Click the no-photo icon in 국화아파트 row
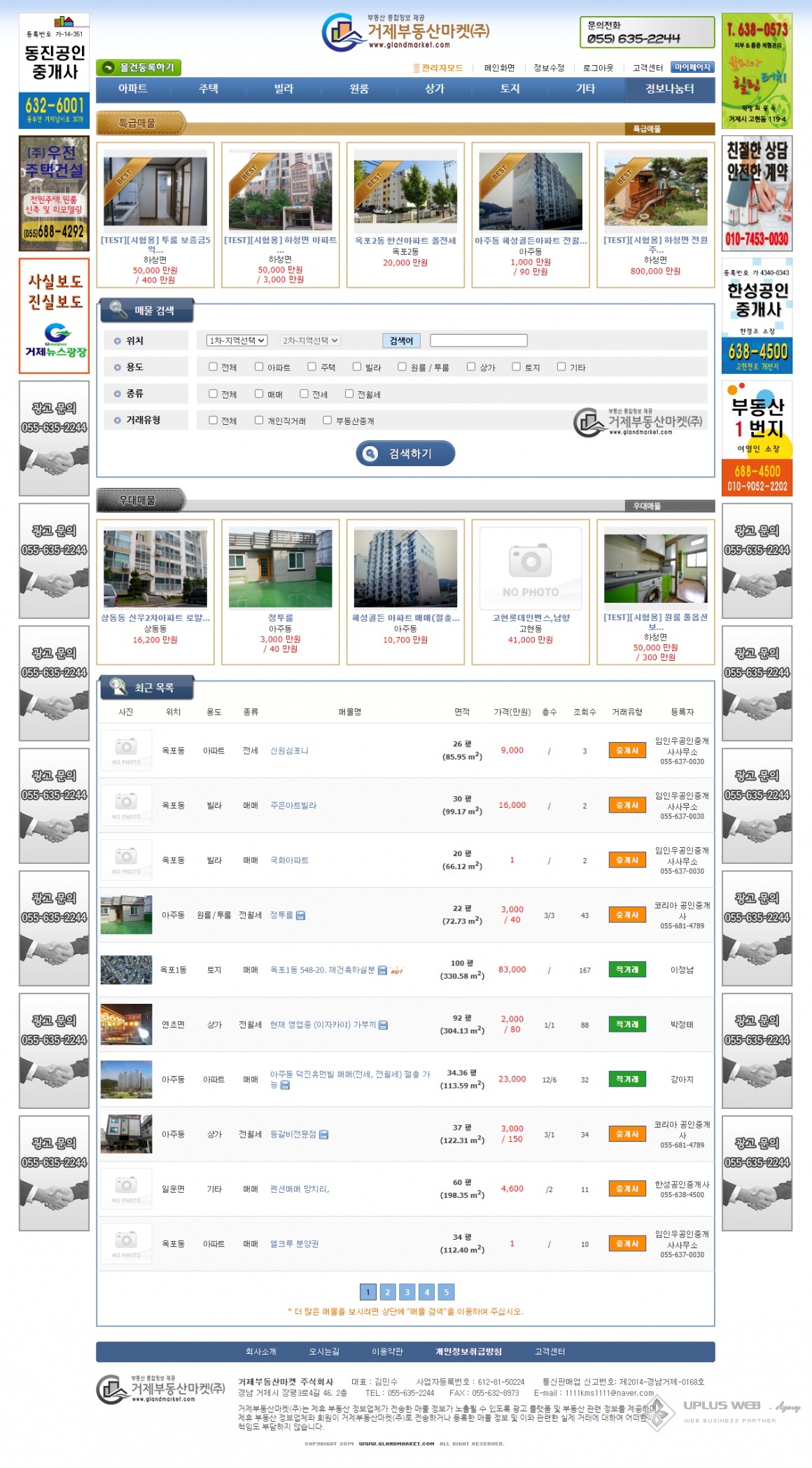The width and height of the screenshot is (812, 1468). pyautogui.click(x=126, y=860)
